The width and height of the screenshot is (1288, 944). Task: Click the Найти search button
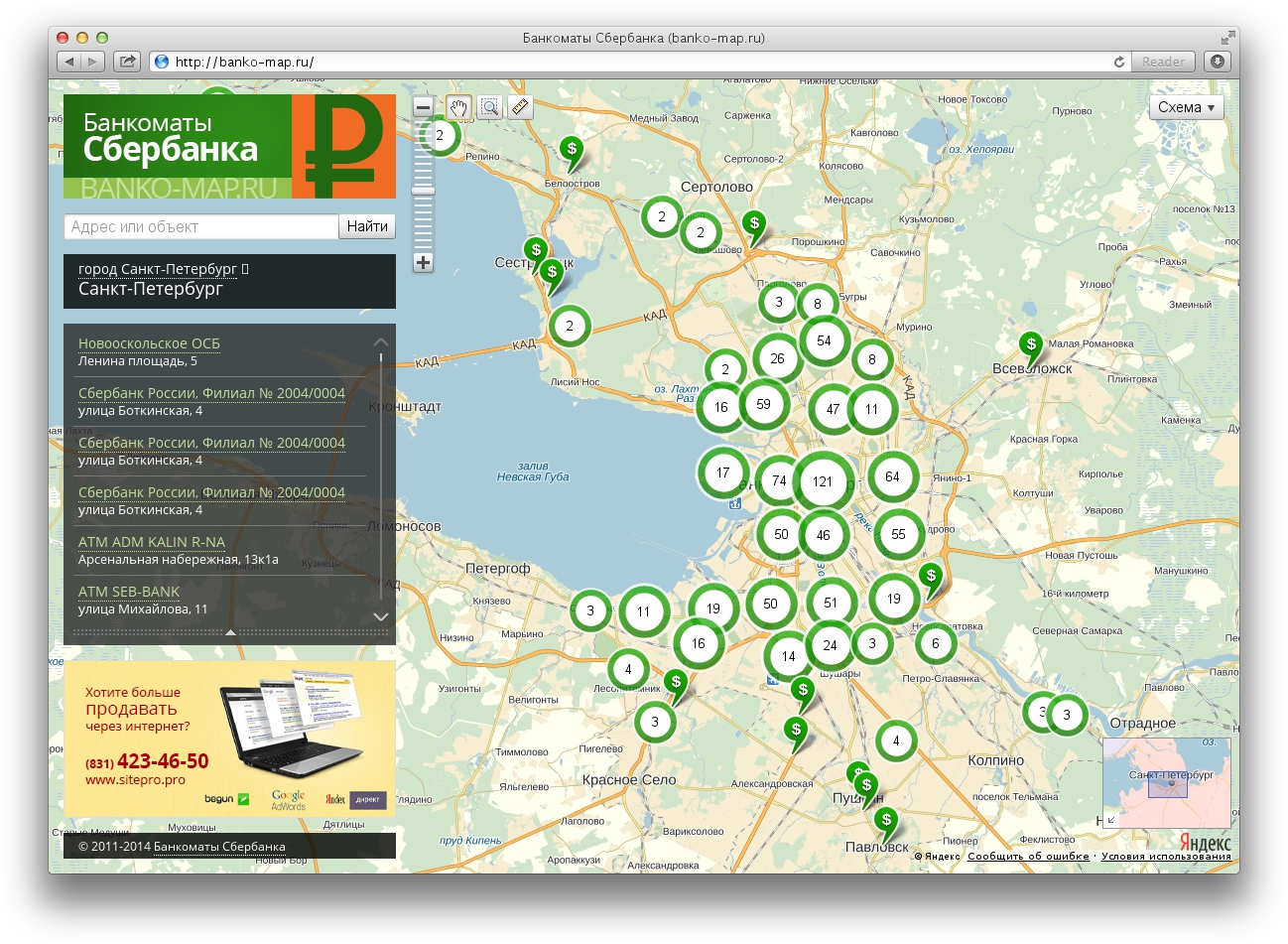(367, 226)
